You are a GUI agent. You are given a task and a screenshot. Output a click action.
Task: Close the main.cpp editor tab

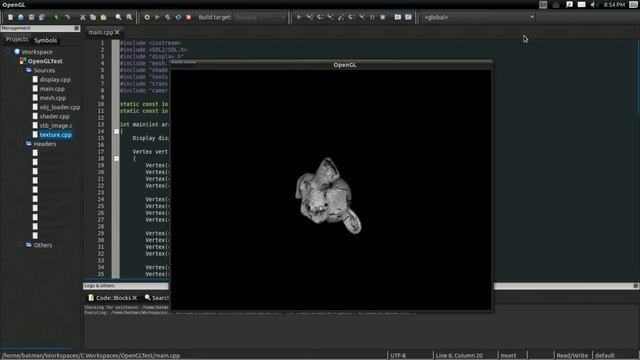(x=117, y=32)
